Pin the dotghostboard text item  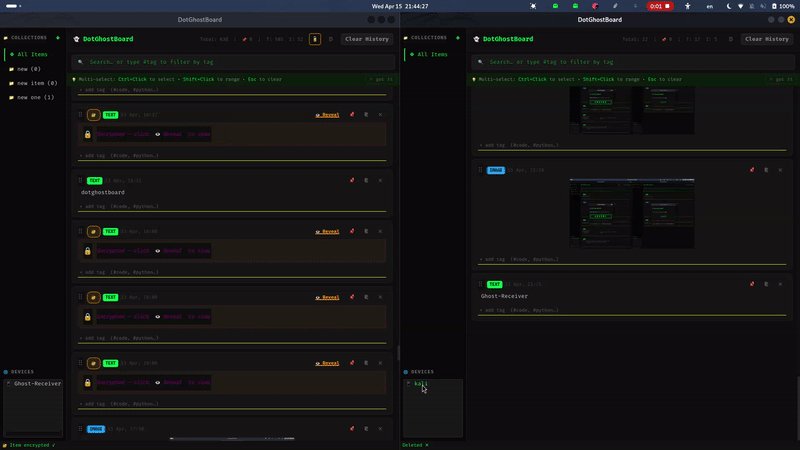click(352, 180)
